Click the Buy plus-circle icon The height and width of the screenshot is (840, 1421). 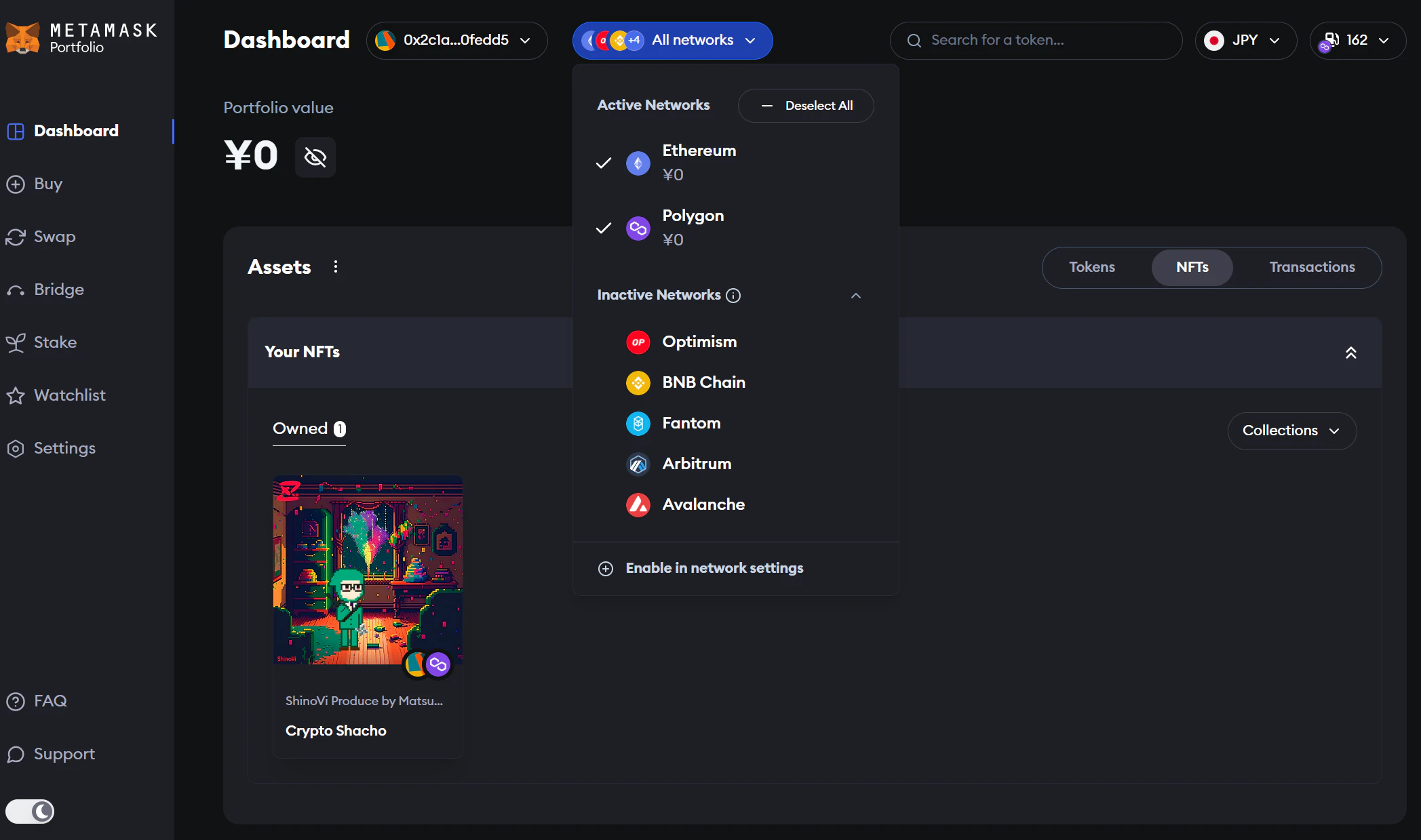point(16,184)
